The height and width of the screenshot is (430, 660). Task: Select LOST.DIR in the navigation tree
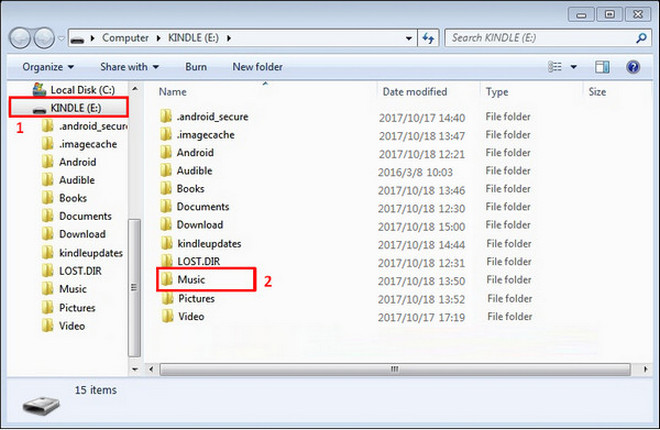pyautogui.click(x=72, y=271)
